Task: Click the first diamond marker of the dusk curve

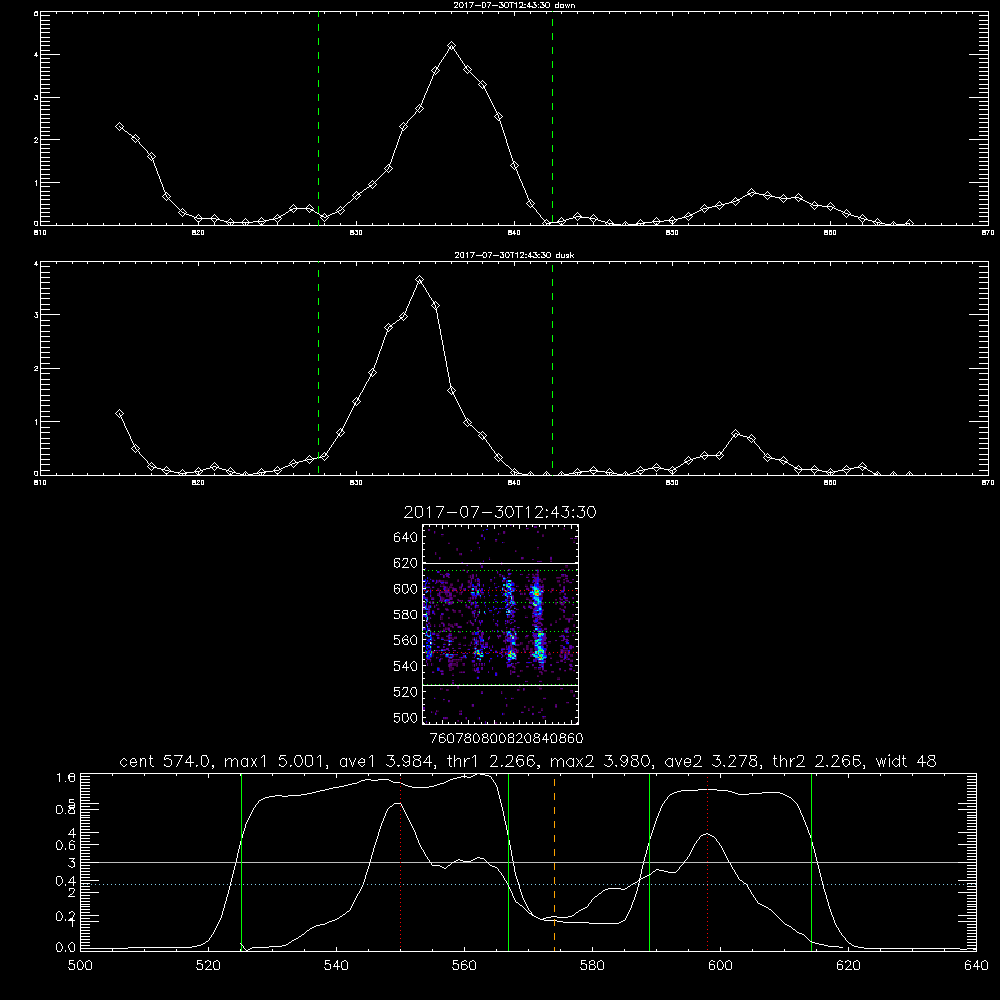Action: click(x=119, y=413)
